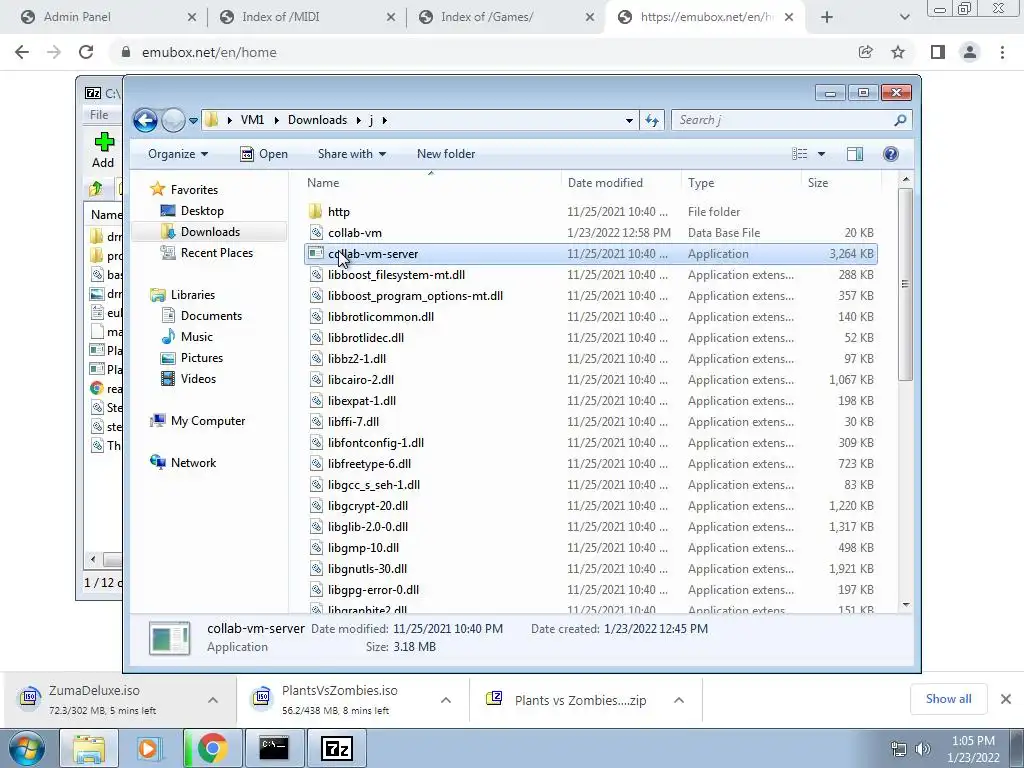Image resolution: width=1024 pixels, height=768 pixels.
Task: Toggle Chrome side panel icon
Action: pos(938,52)
